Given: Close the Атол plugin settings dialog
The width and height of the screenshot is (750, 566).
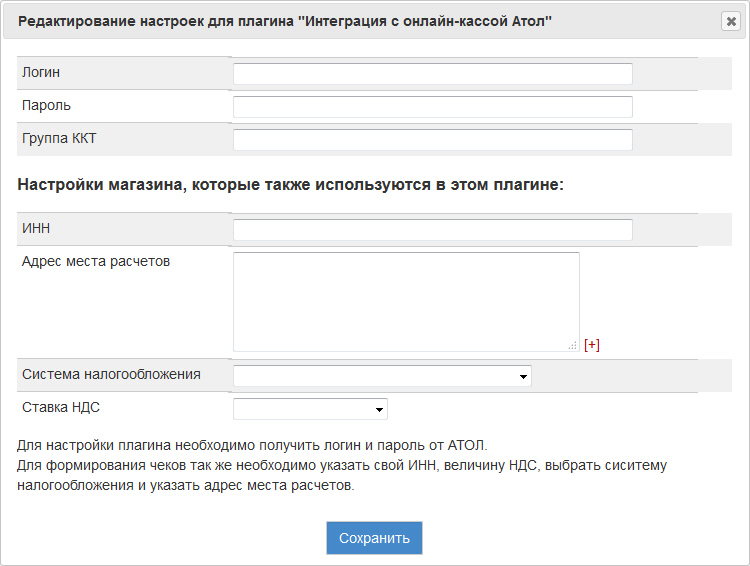Looking at the screenshot, I should point(731,21).
